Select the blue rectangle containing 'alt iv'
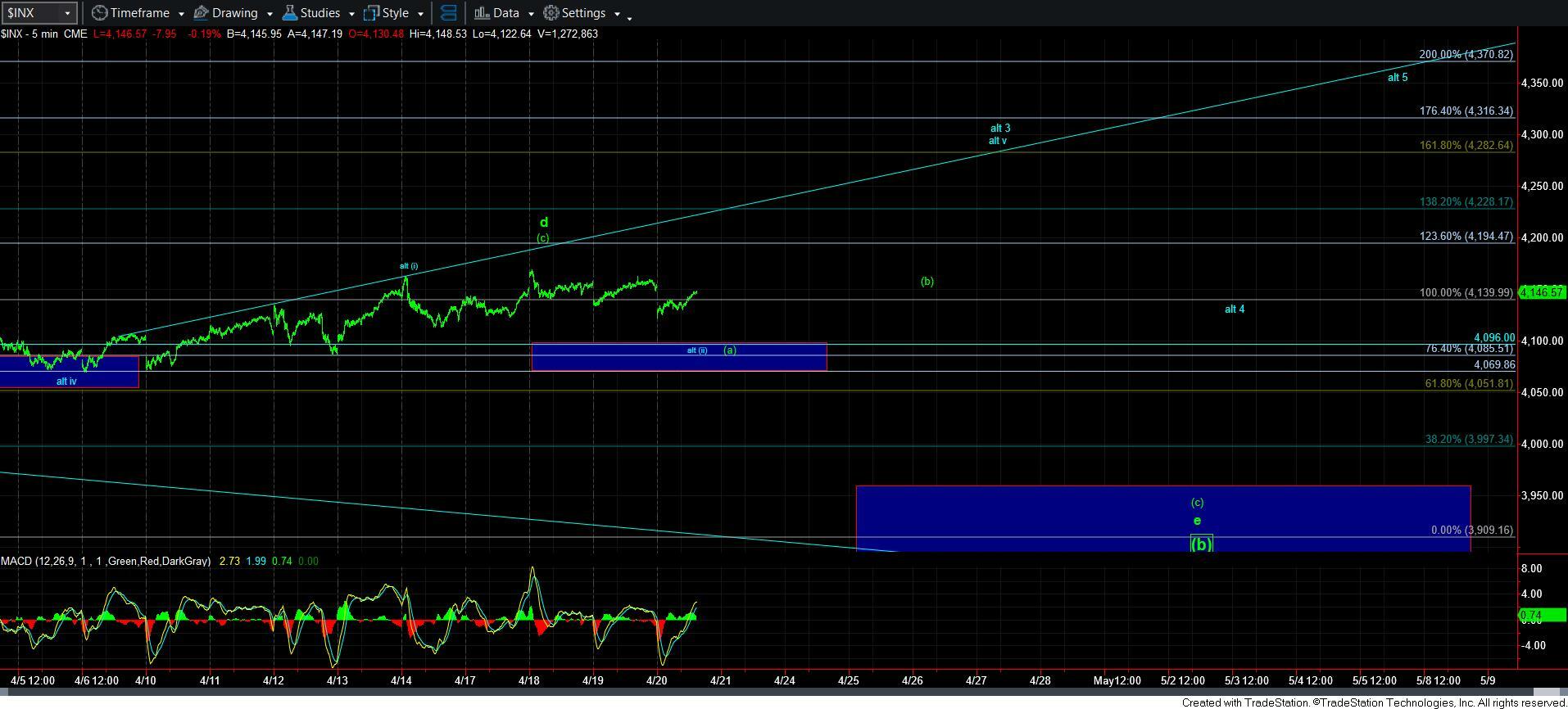Screen dimensions: 1568x709 pyautogui.click(x=69, y=372)
